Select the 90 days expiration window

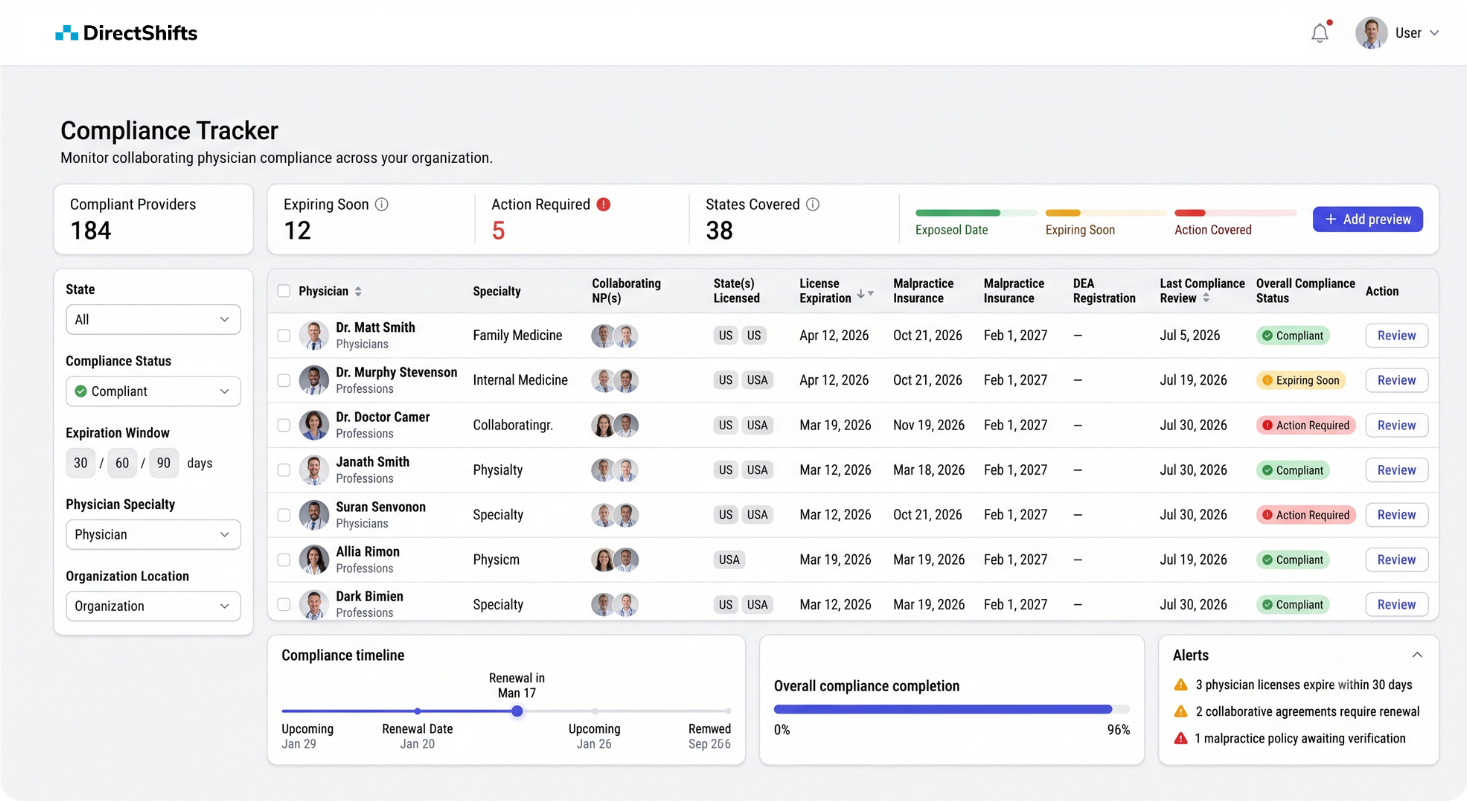[164, 463]
